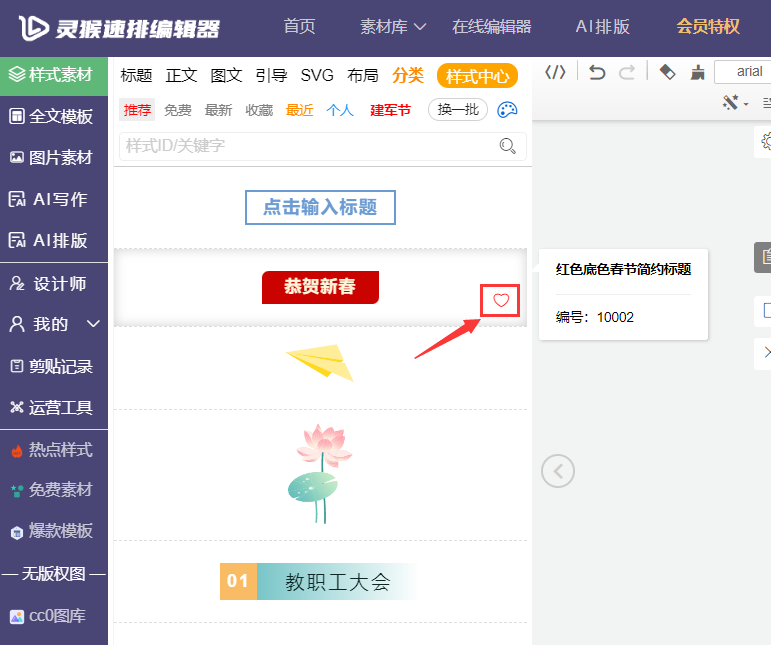Redo the last edit
The width and height of the screenshot is (771, 645).
click(x=626, y=72)
